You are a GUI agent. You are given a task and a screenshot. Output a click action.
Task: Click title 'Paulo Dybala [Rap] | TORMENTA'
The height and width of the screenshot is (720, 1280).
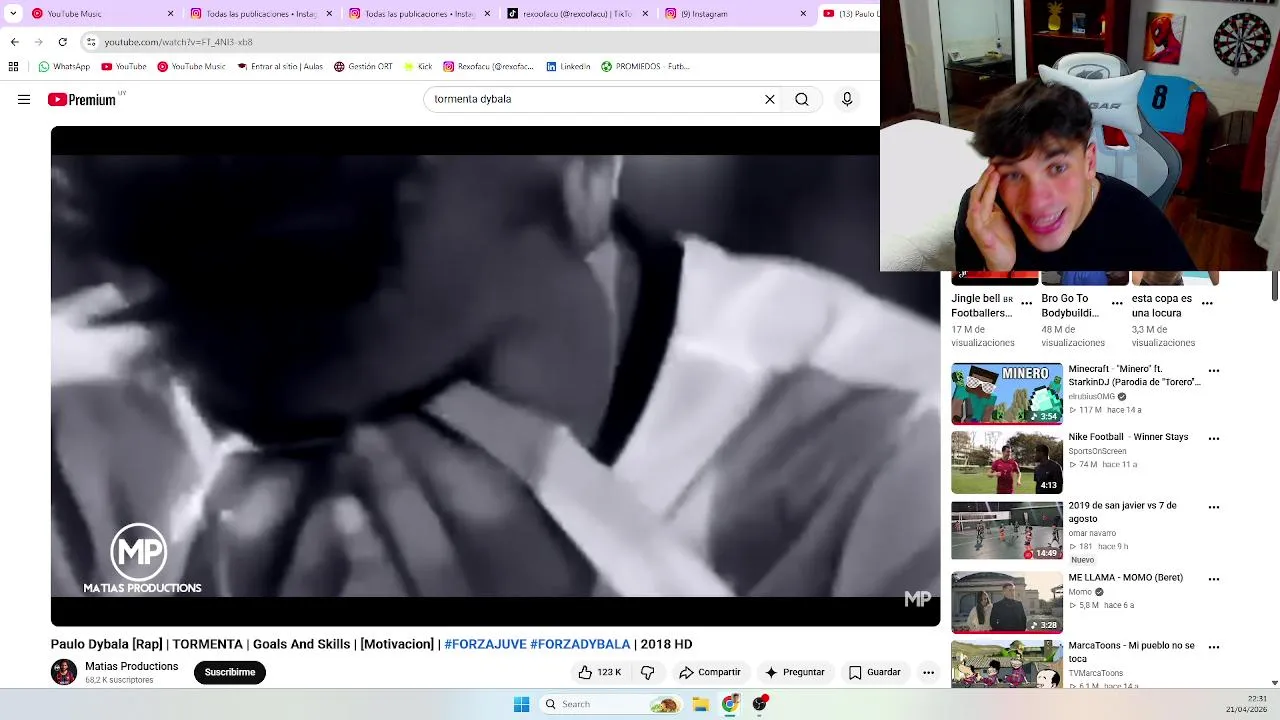[x=147, y=644]
